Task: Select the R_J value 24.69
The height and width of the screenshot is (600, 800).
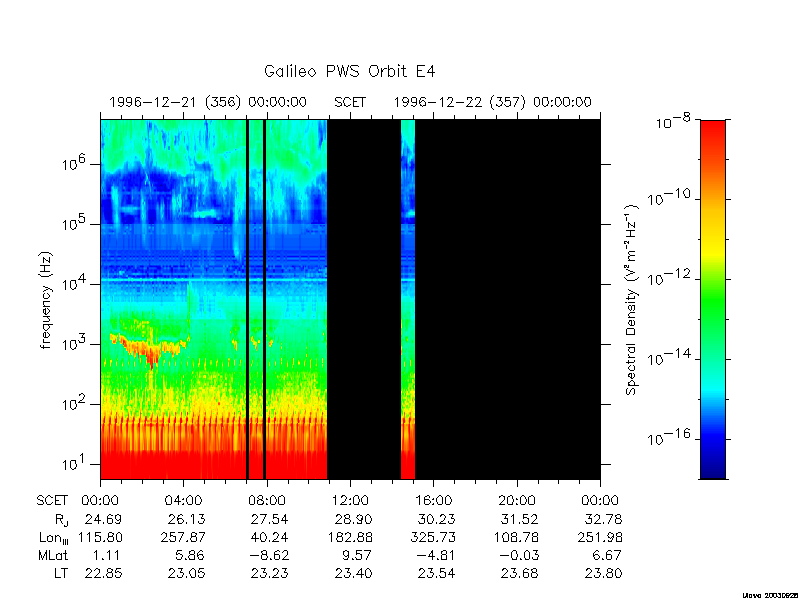Action: click(104, 519)
